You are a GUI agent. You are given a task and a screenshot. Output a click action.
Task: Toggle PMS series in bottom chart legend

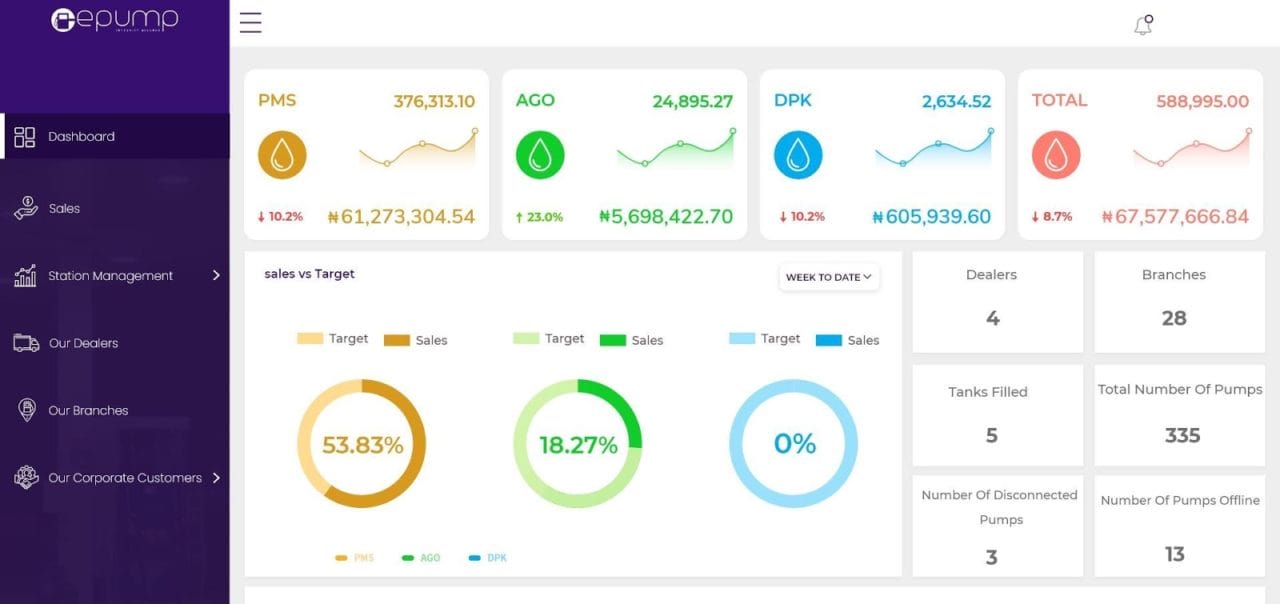click(355, 558)
